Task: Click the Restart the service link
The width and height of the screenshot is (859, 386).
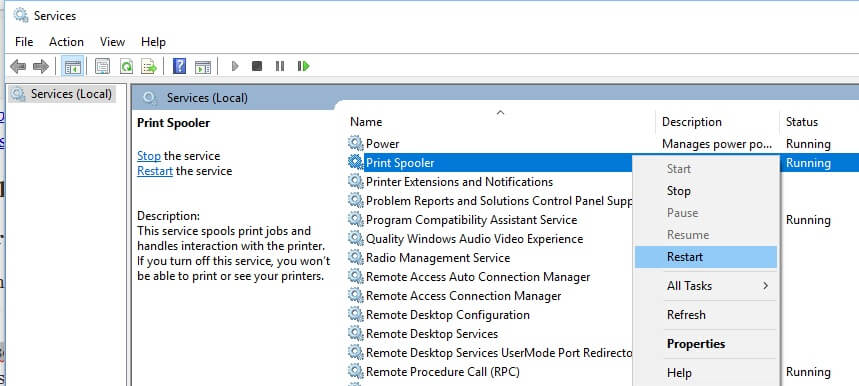Action: [155, 171]
